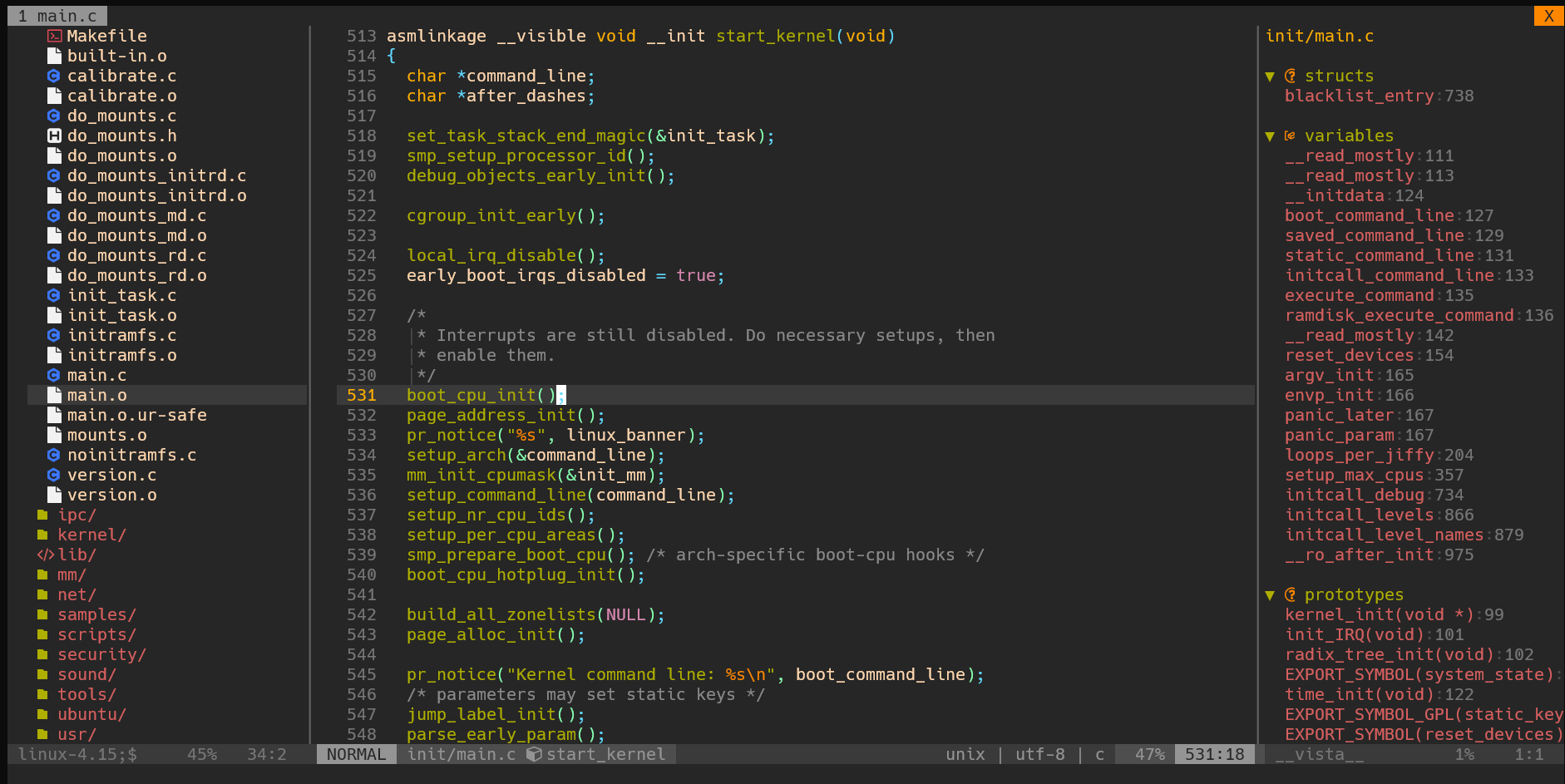
Task: Expand the sound/ directory
Action: click(86, 674)
